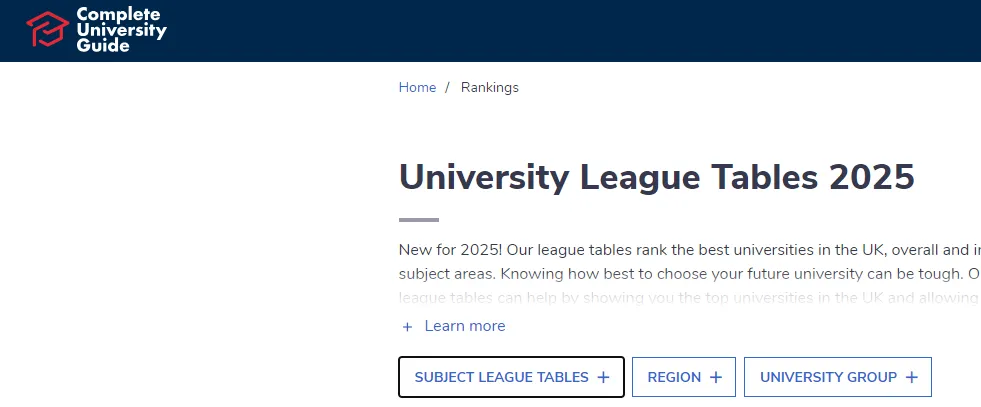Click the plus icon in the Region button
This screenshot has width=981, height=407.
tap(716, 377)
